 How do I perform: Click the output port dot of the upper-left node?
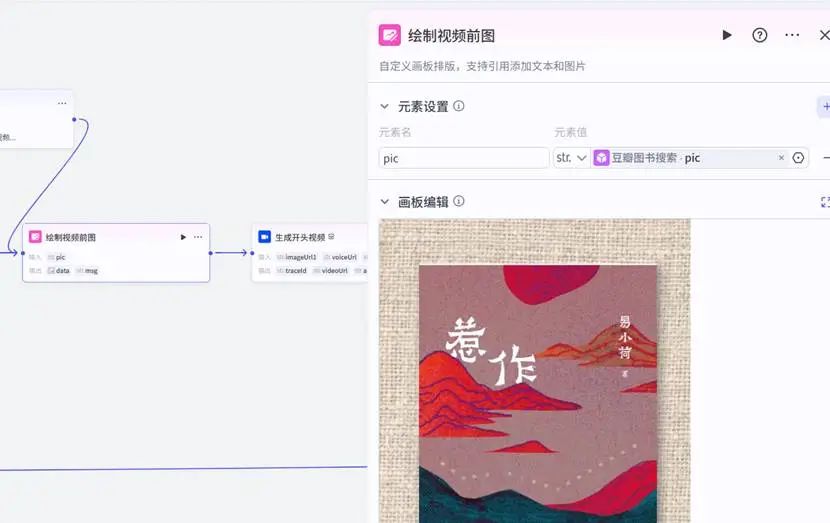(x=74, y=120)
